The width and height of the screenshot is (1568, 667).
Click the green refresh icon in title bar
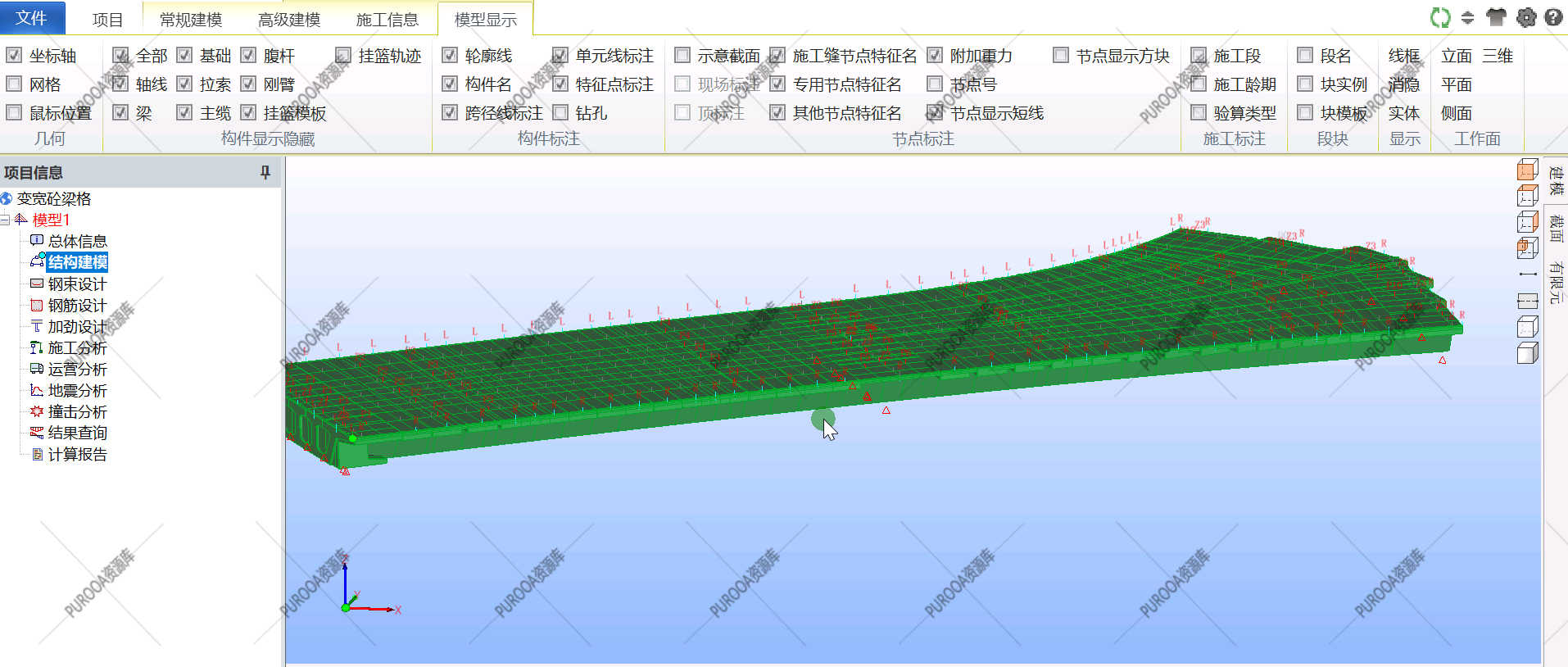1440,17
